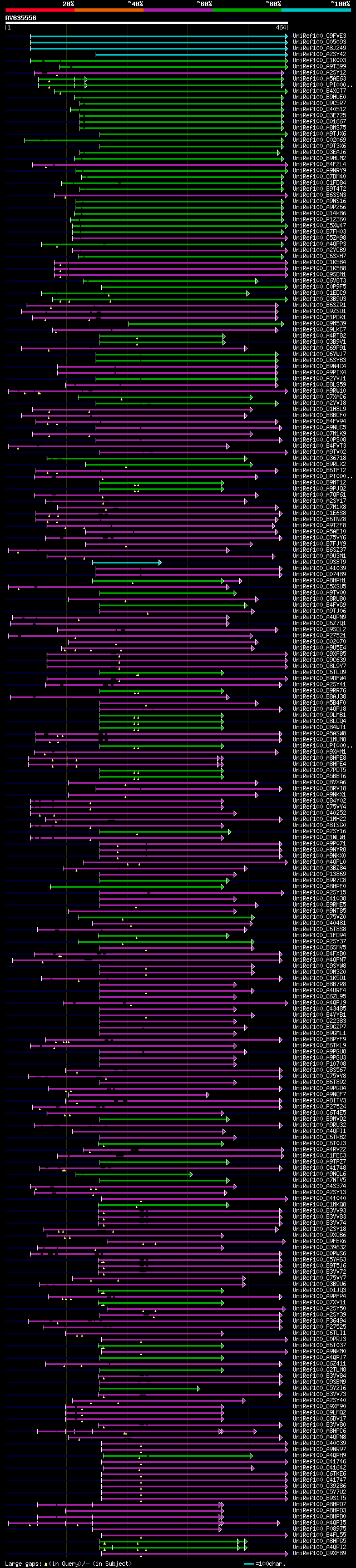Click the cyan =100char. scale bar
Screen dimensions: 356x1568
pyautogui.click(x=249, y=1564)
